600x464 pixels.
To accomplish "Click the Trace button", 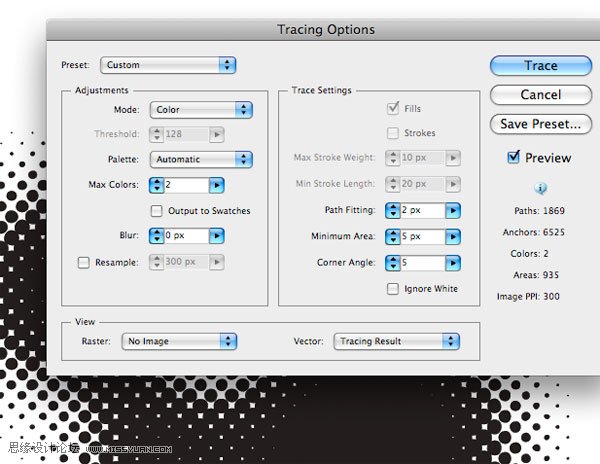I will pyautogui.click(x=541, y=65).
